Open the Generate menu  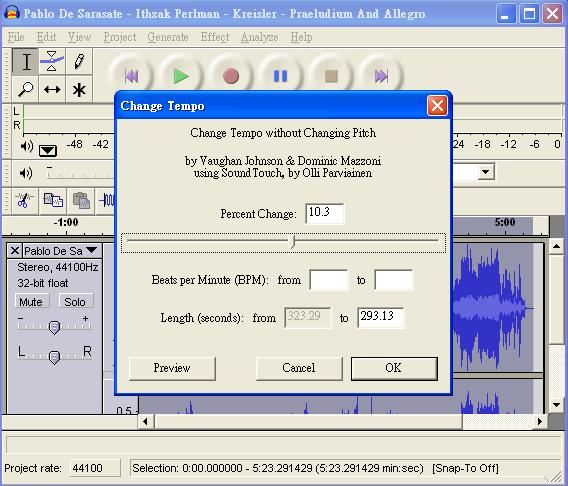168,37
